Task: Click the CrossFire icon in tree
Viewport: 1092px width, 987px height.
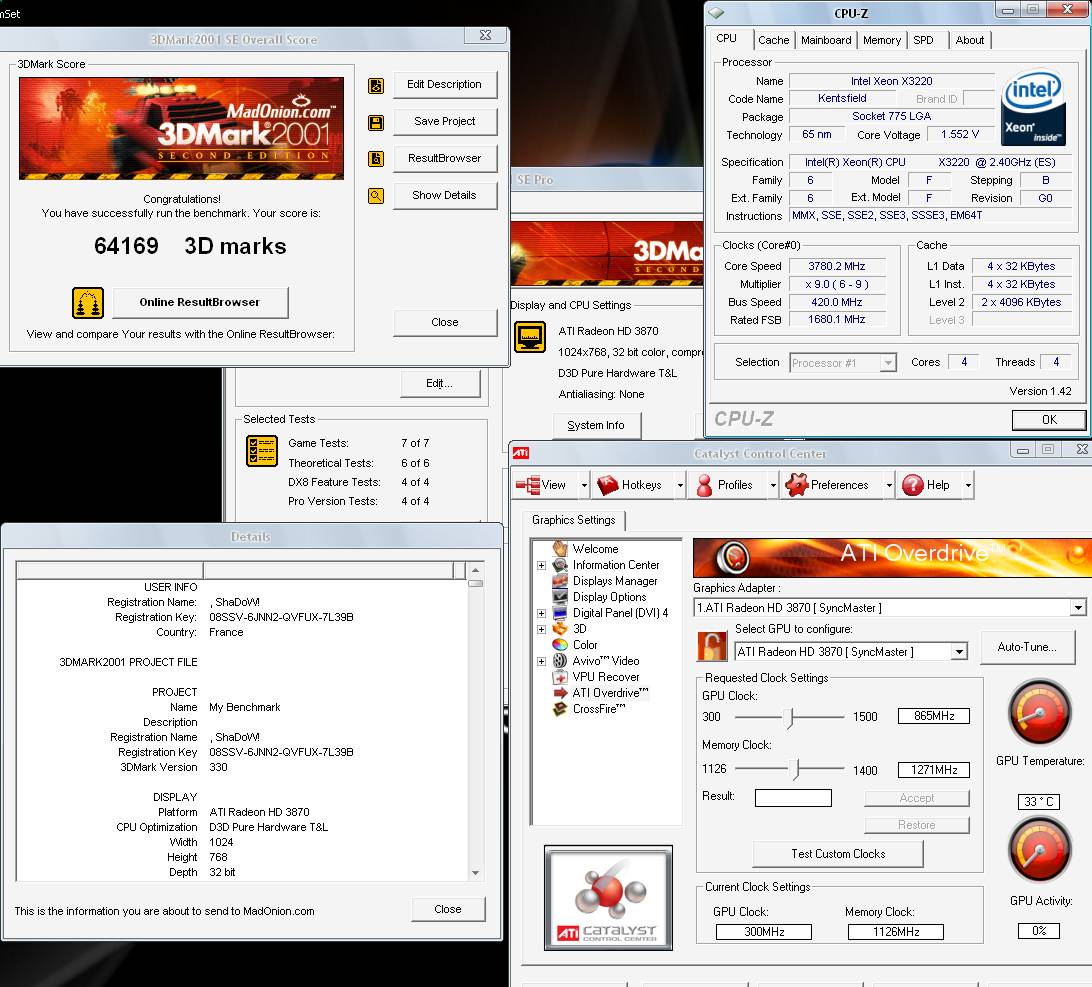Action: pyautogui.click(x=560, y=709)
